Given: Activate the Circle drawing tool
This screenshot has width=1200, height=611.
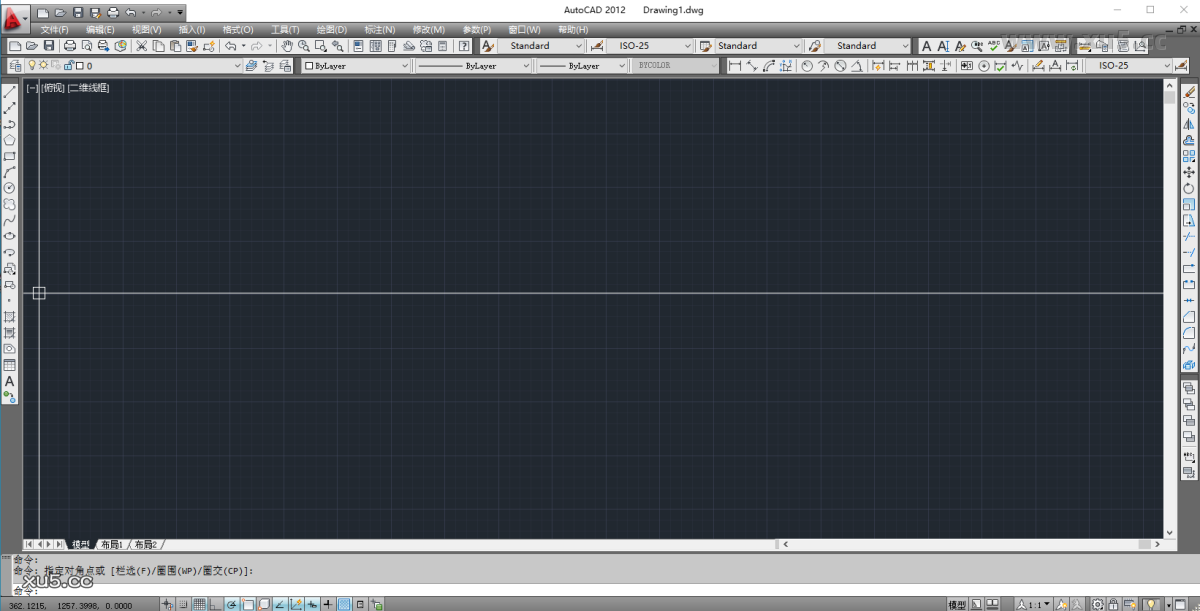Looking at the screenshot, I should (x=10, y=188).
